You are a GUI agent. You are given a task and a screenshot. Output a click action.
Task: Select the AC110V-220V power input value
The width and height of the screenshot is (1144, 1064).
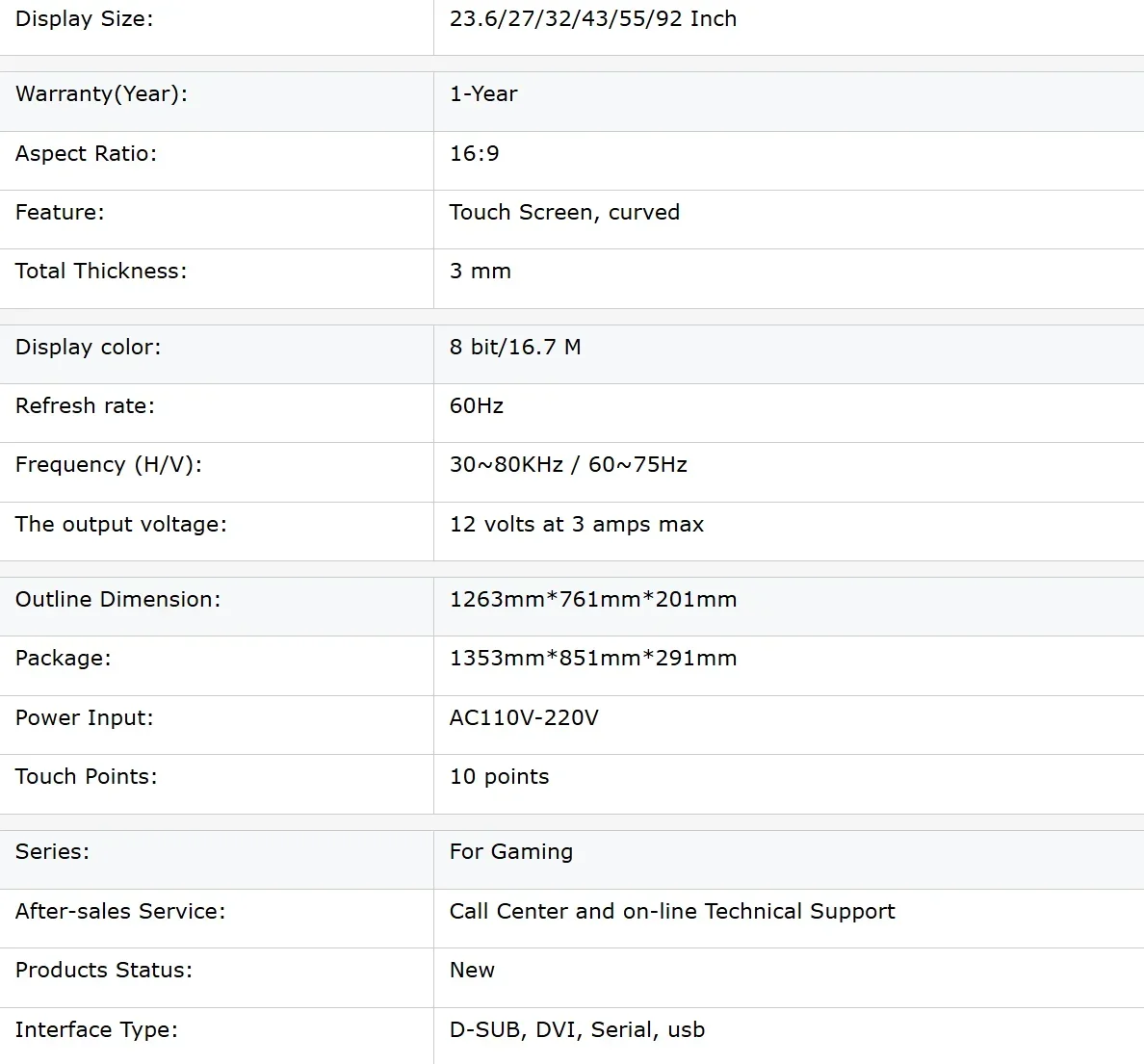(x=524, y=718)
